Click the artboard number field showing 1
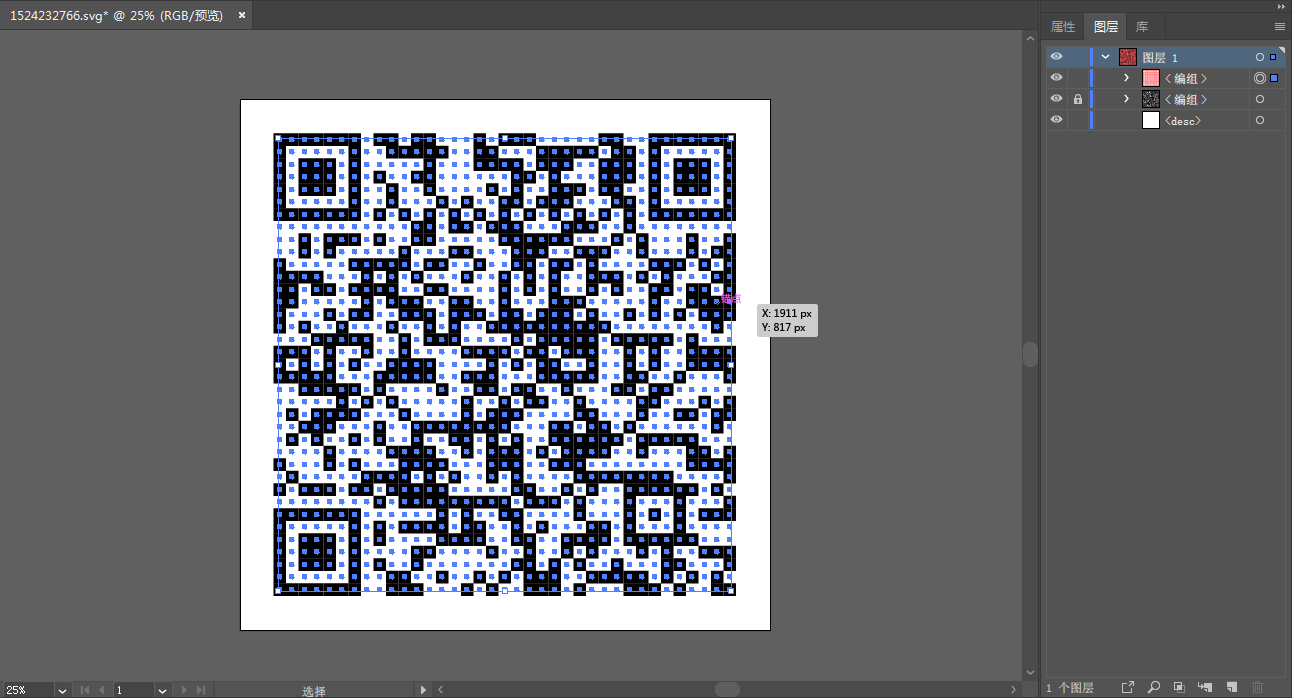This screenshot has height=698, width=1292. coord(133,690)
